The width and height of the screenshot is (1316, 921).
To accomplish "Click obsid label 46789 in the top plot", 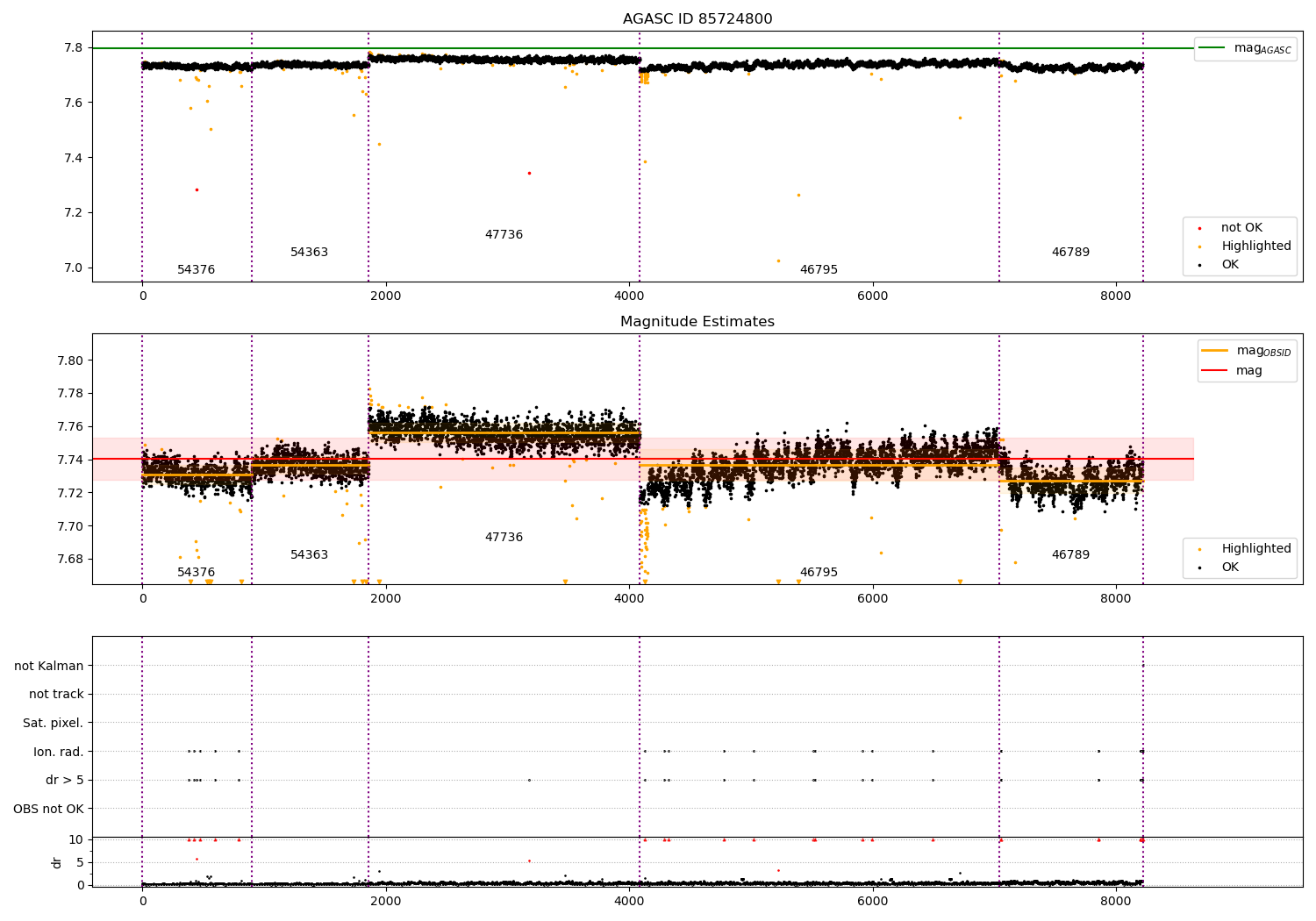I will (1070, 253).
